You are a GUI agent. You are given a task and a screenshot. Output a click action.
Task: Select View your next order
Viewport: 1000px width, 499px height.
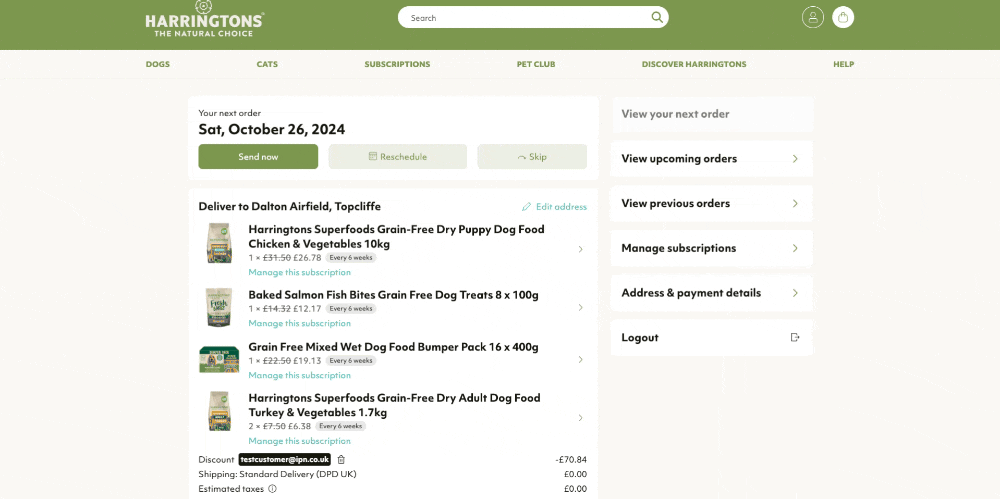[712, 114]
